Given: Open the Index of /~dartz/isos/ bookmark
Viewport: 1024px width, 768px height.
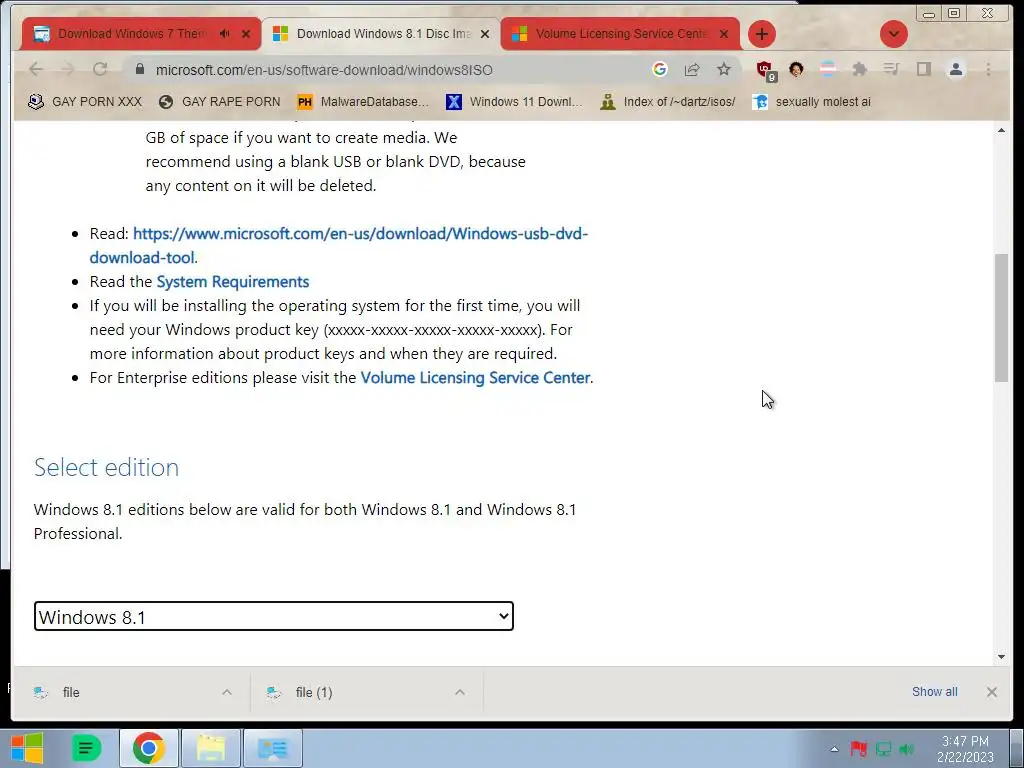Looking at the screenshot, I should (x=668, y=102).
